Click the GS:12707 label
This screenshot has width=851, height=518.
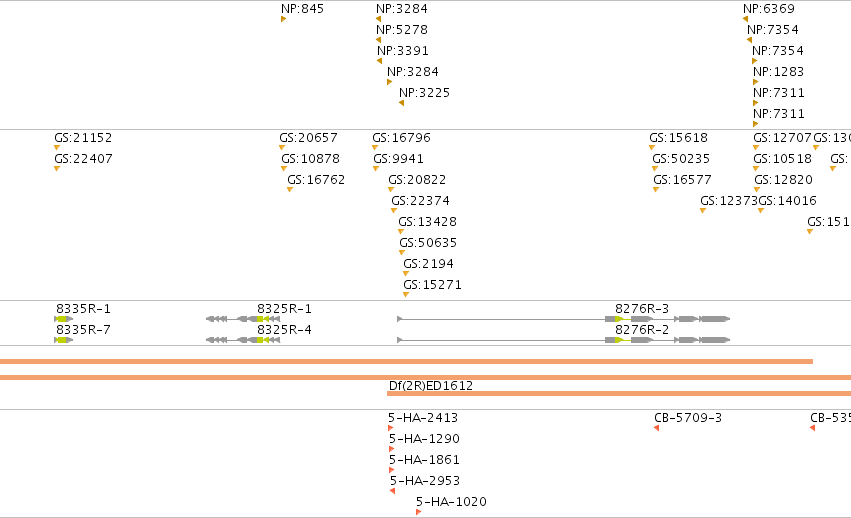coord(782,137)
